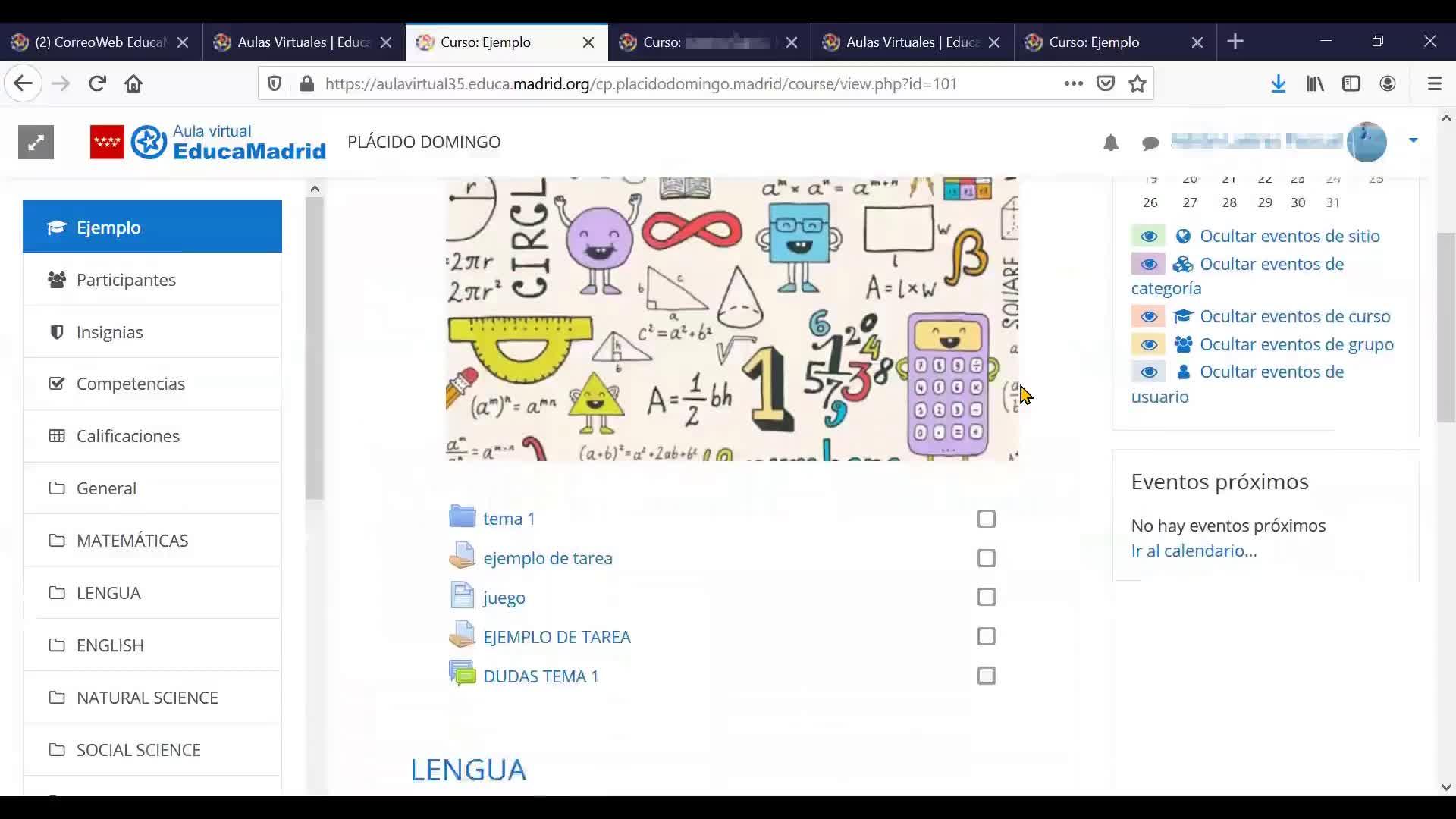Select MATEMÁTICAS in the left sidebar
Viewport: 1456px width, 819px height.
pos(132,541)
